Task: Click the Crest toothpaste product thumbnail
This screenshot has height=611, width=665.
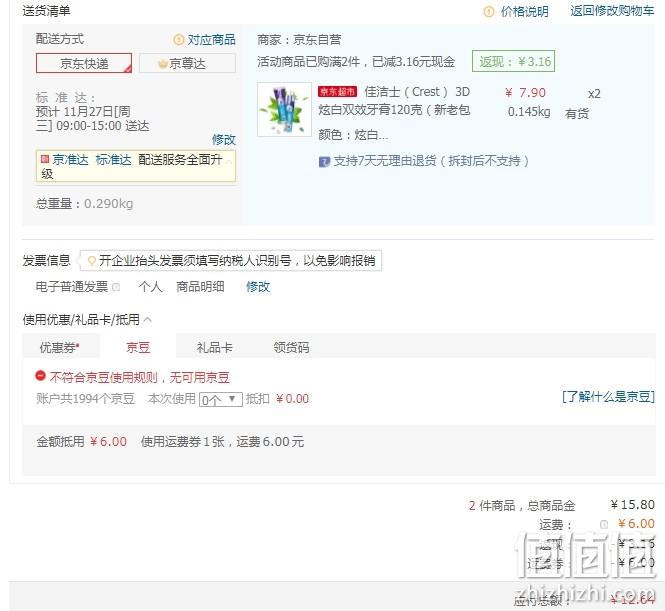Action: click(x=284, y=109)
